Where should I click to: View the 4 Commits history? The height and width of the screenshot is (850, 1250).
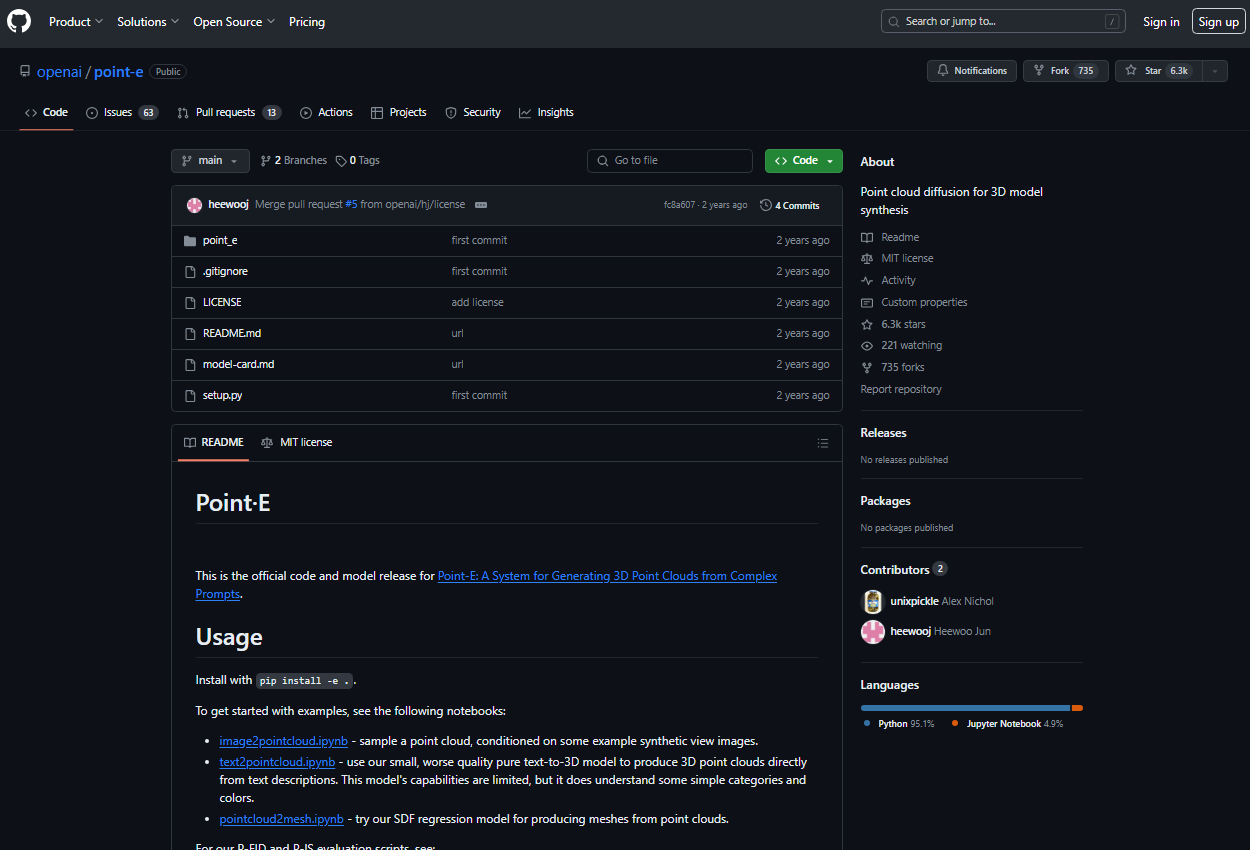pos(790,205)
